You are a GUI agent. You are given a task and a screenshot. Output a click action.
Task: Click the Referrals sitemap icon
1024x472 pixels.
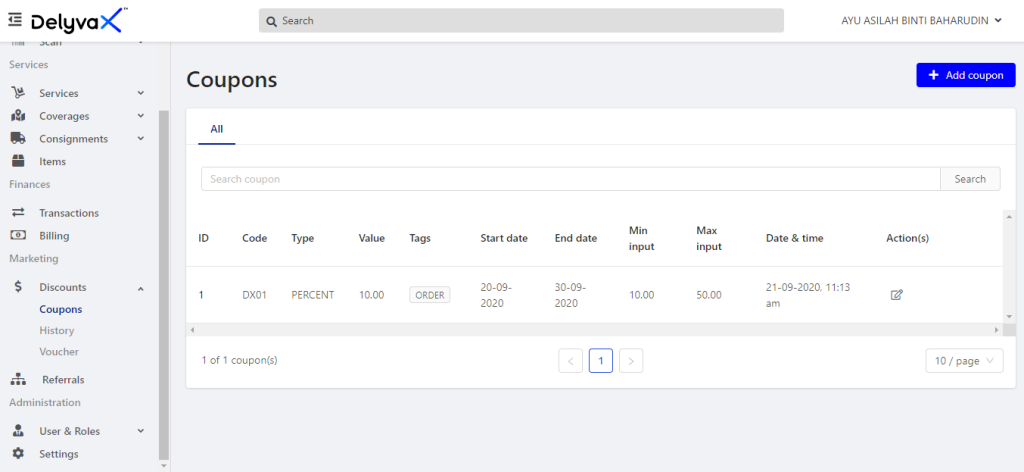coord(18,379)
